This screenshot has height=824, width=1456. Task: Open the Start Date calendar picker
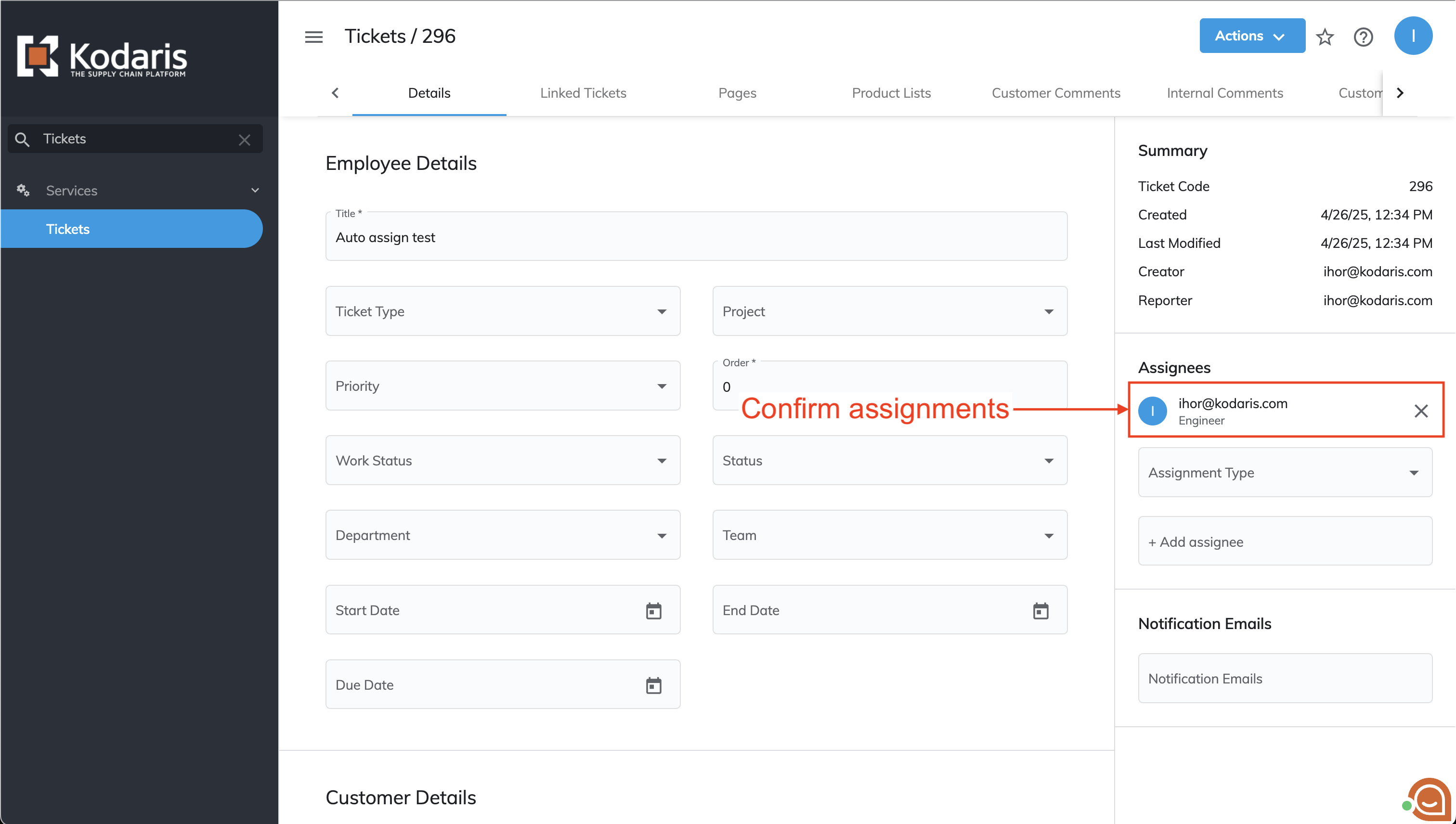tap(653, 611)
